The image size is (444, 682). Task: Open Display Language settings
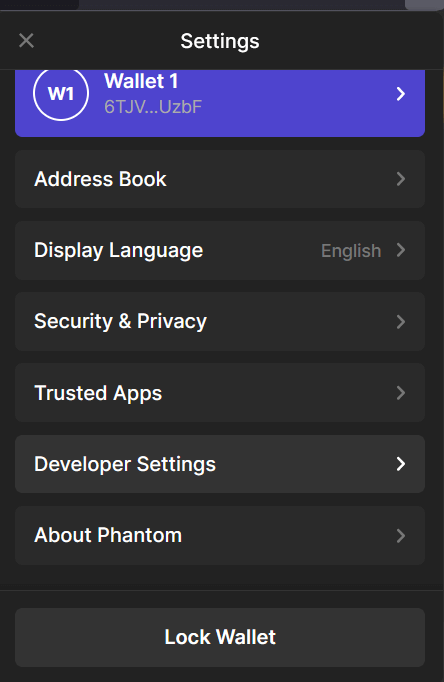(220, 250)
